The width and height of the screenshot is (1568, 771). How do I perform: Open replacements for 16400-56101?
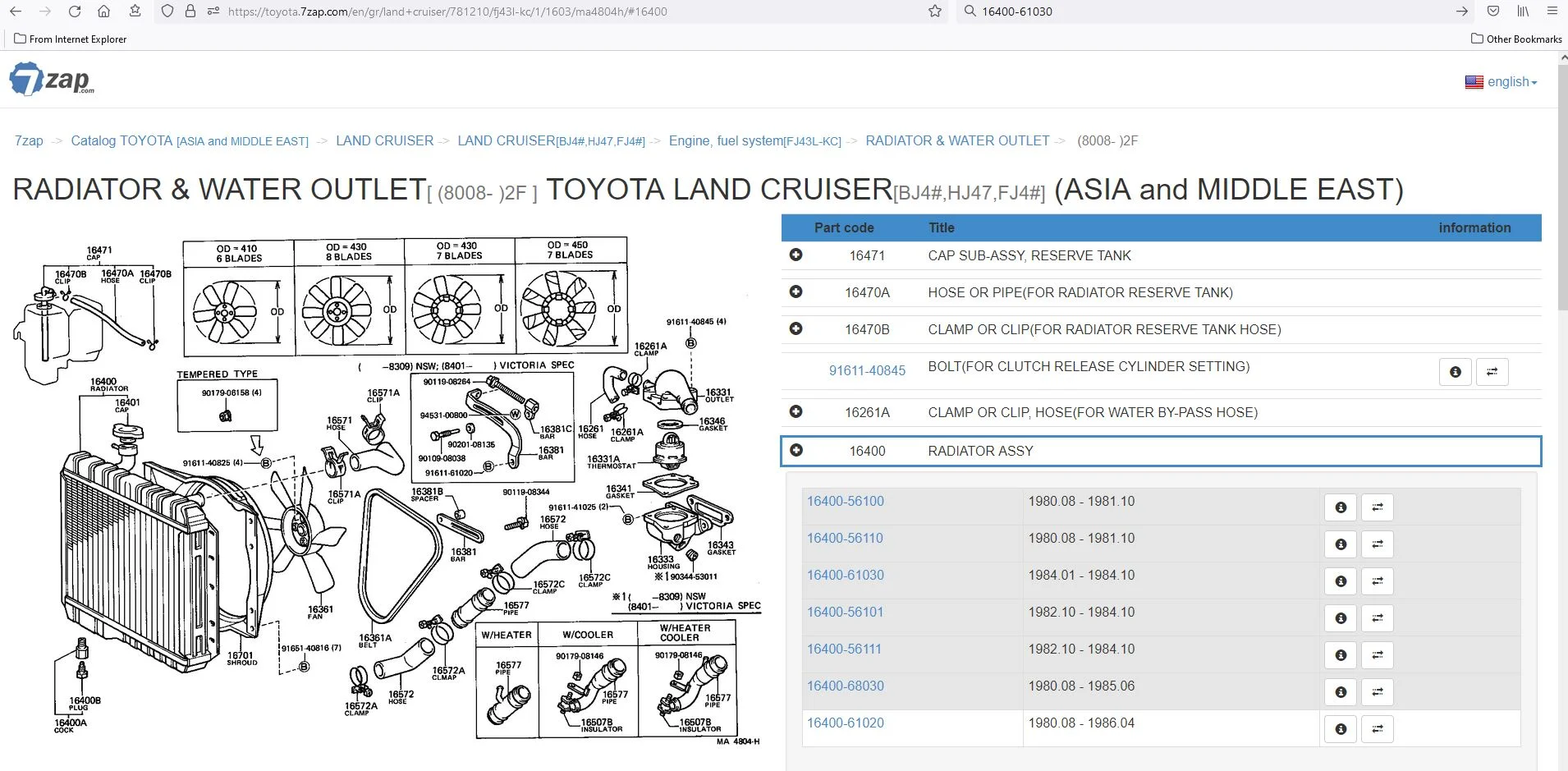pyautogui.click(x=1378, y=618)
